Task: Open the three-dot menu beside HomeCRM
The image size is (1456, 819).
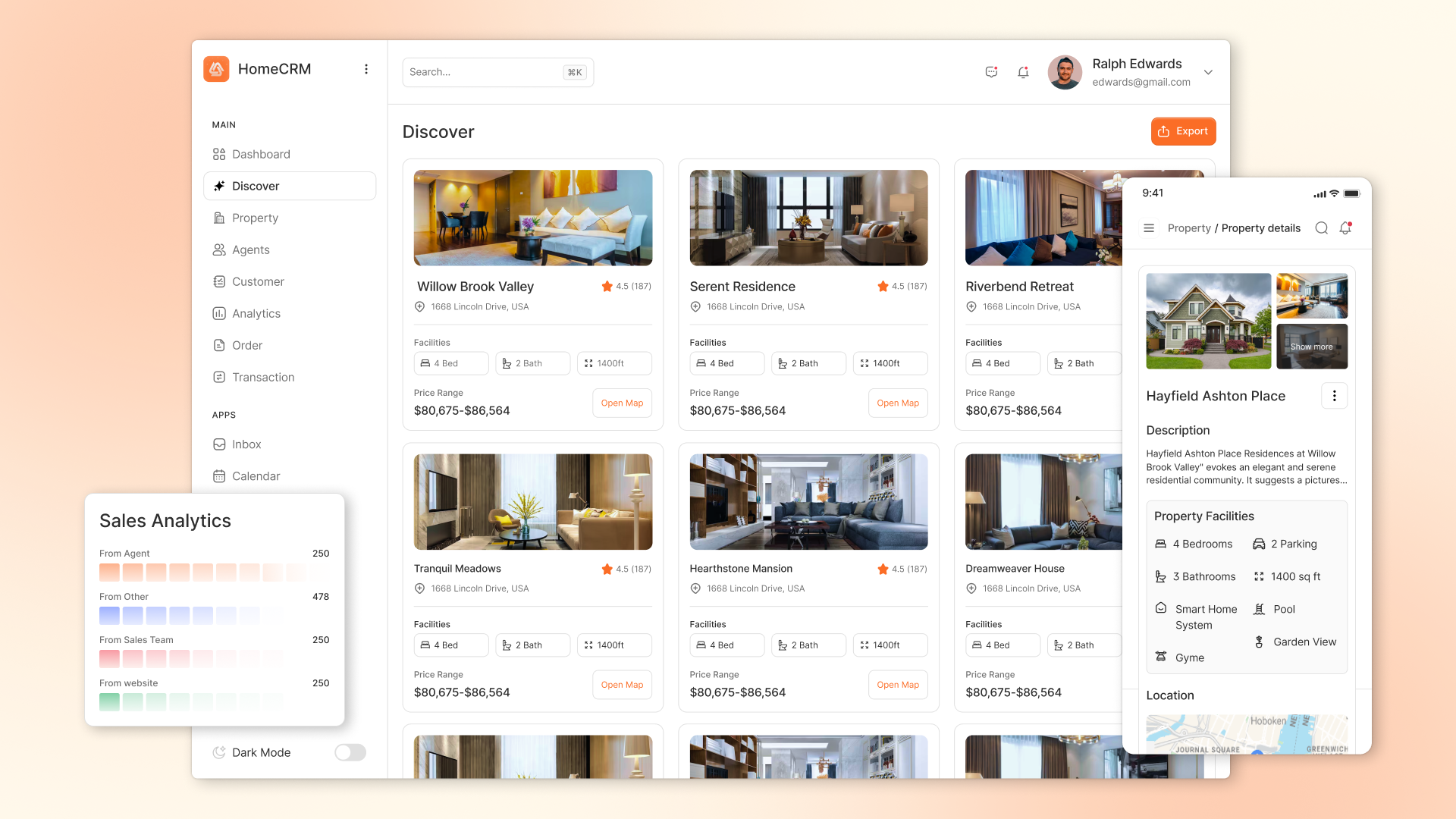Action: pyautogui.click(x=366, y=69)
